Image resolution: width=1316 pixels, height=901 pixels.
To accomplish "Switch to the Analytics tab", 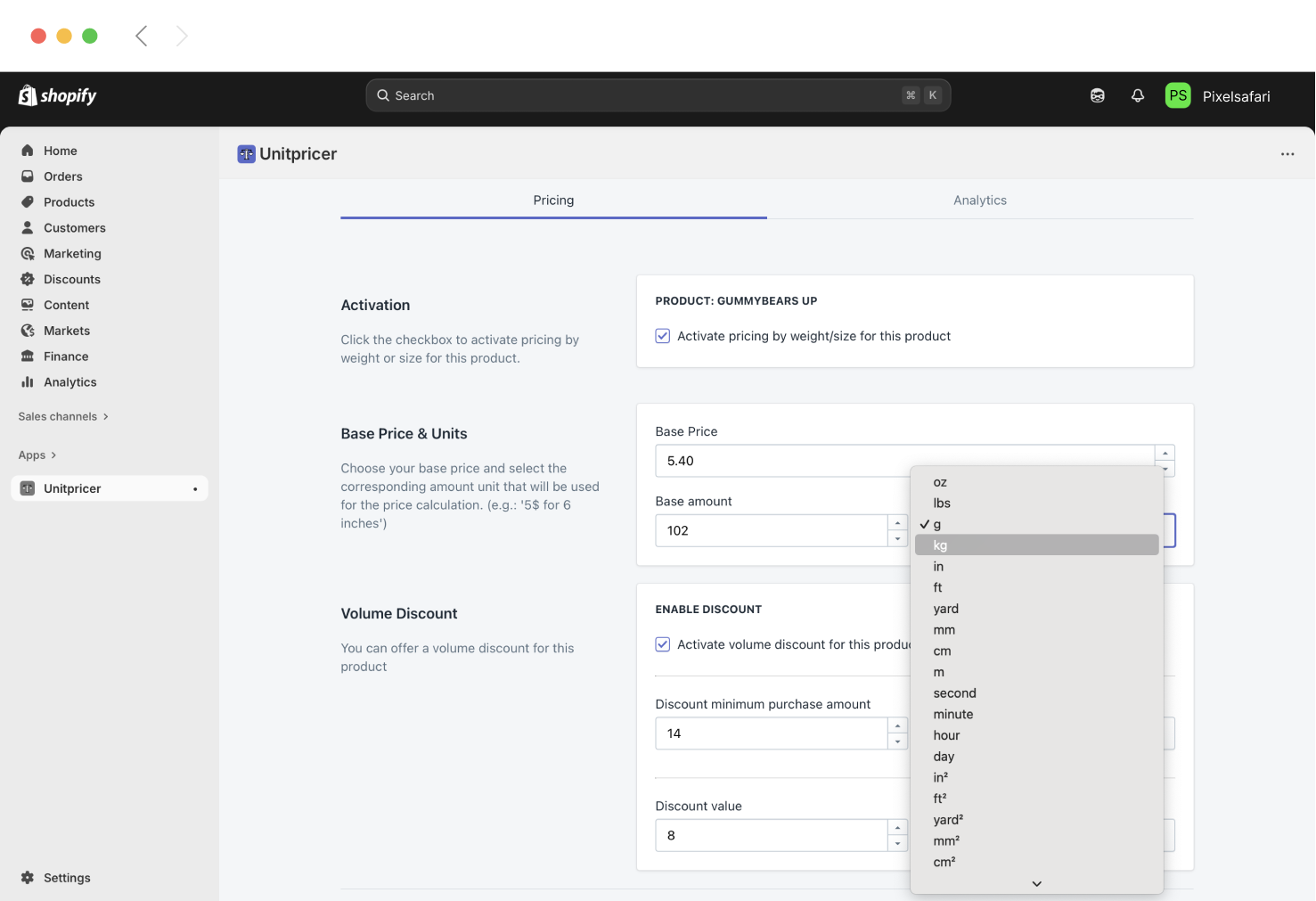I will pyautogui.click(x=980, y=200).
